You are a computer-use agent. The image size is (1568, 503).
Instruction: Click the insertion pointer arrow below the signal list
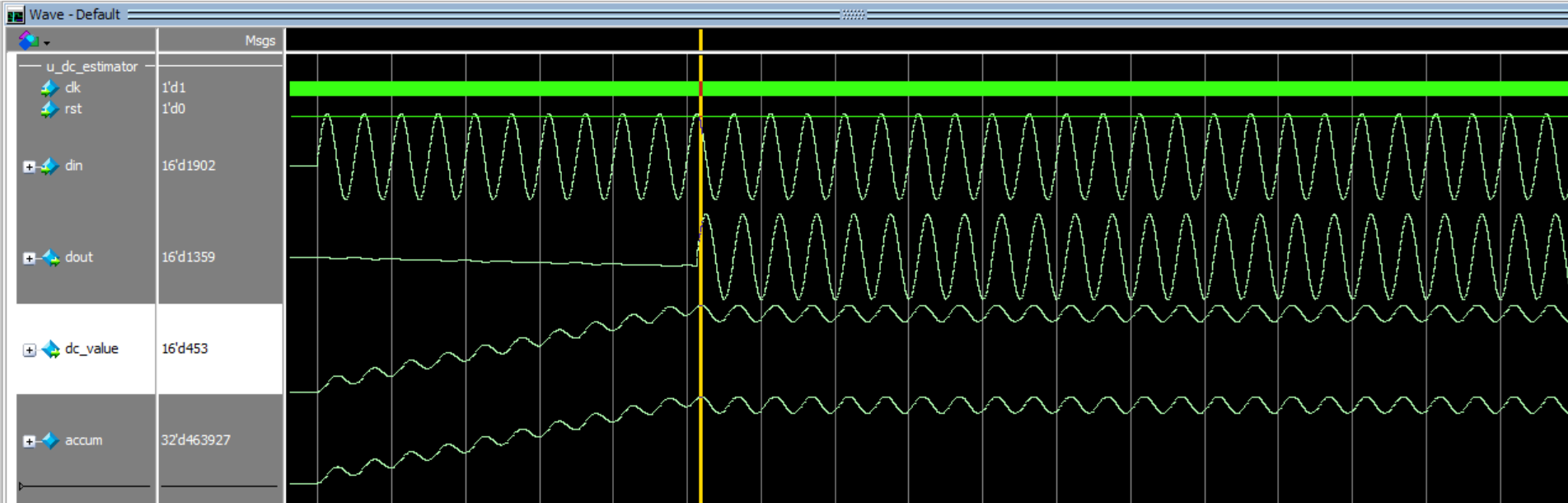click(x=21, y=487)
